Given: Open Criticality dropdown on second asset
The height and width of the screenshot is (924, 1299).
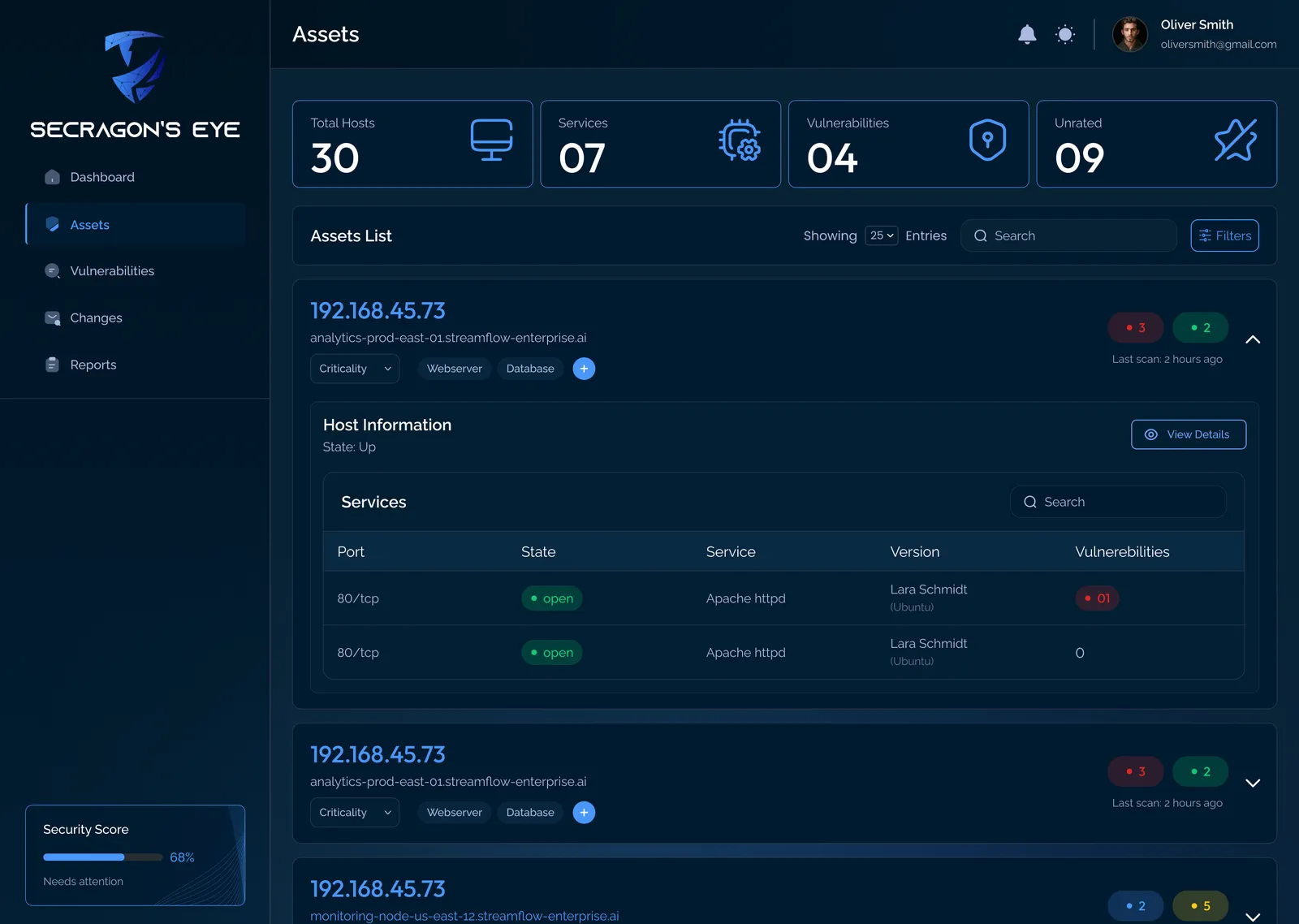Looking at the screenshot, I should pyautogui.click(x=355, y=813).
